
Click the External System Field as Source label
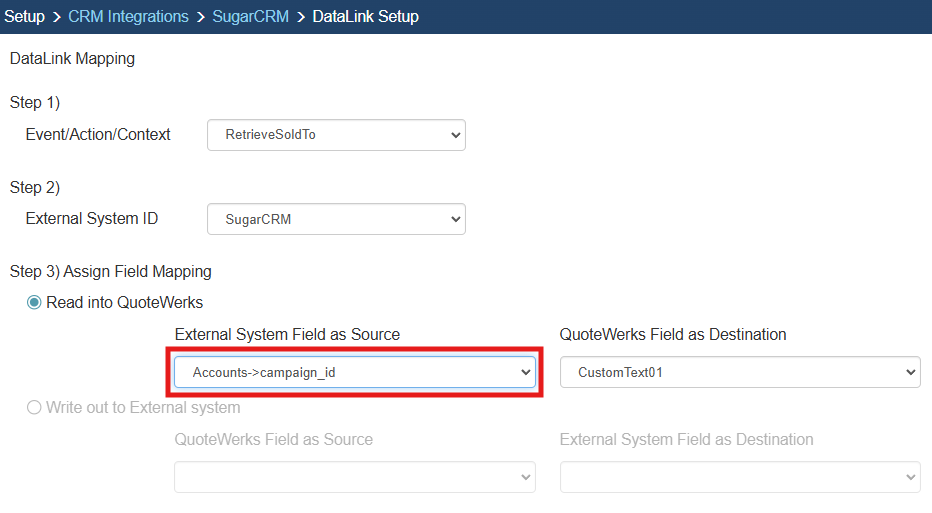click(x=287, y=335)
